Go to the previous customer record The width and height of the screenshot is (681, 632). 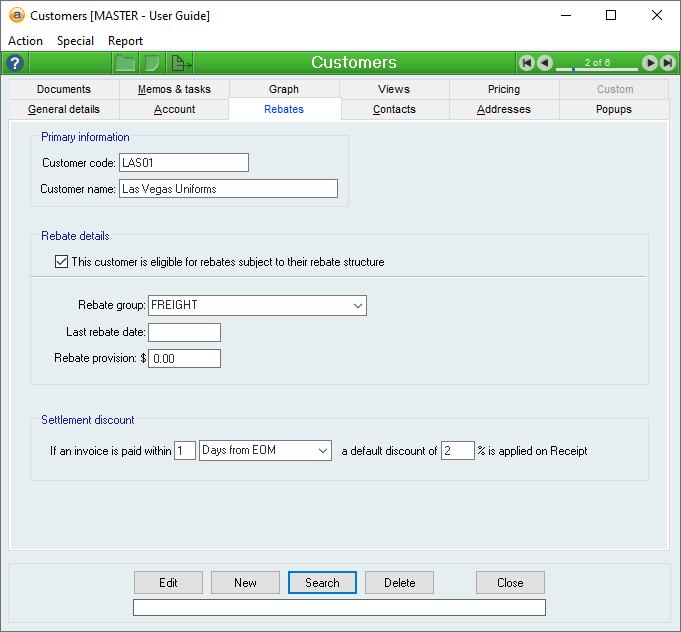click(x=545, y=63)
